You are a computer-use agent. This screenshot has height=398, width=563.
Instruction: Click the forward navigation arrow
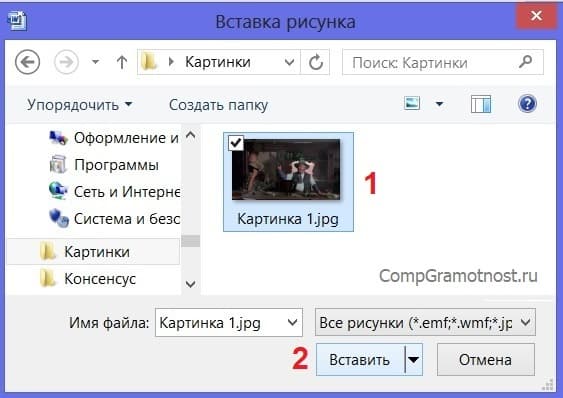click(66, 62)
